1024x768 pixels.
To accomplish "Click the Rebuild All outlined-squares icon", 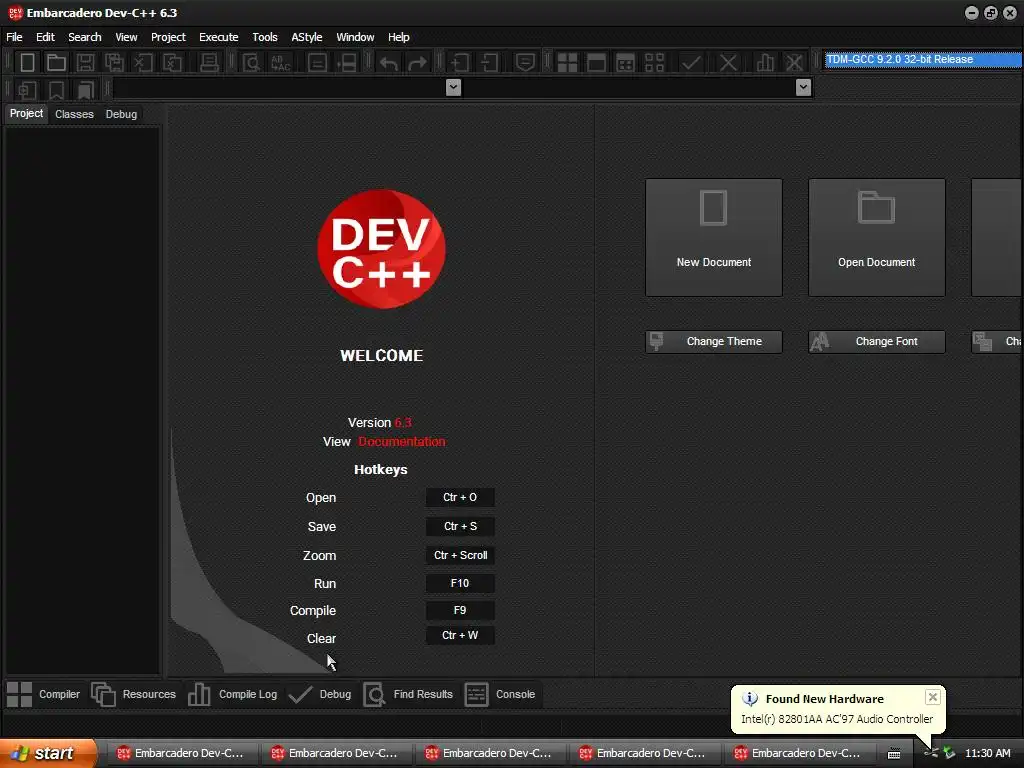I will point(654,63).
